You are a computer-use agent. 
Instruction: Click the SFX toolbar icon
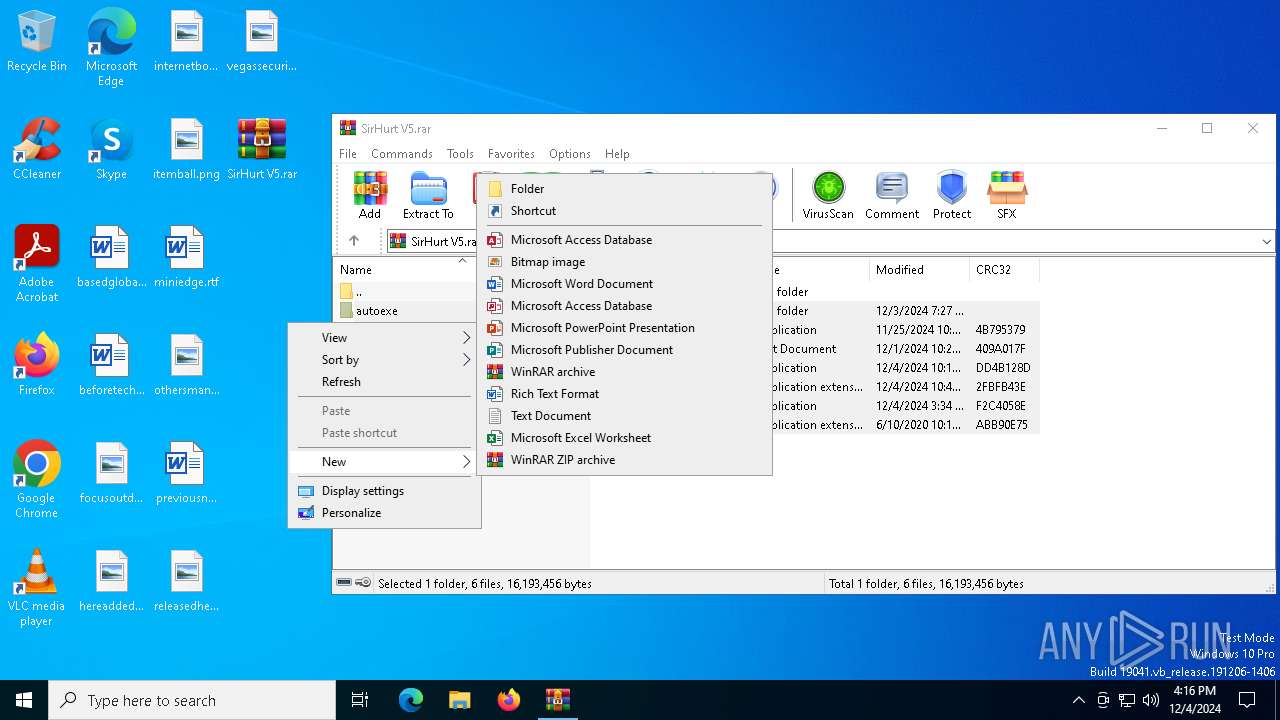click(x=1007, y=195)
